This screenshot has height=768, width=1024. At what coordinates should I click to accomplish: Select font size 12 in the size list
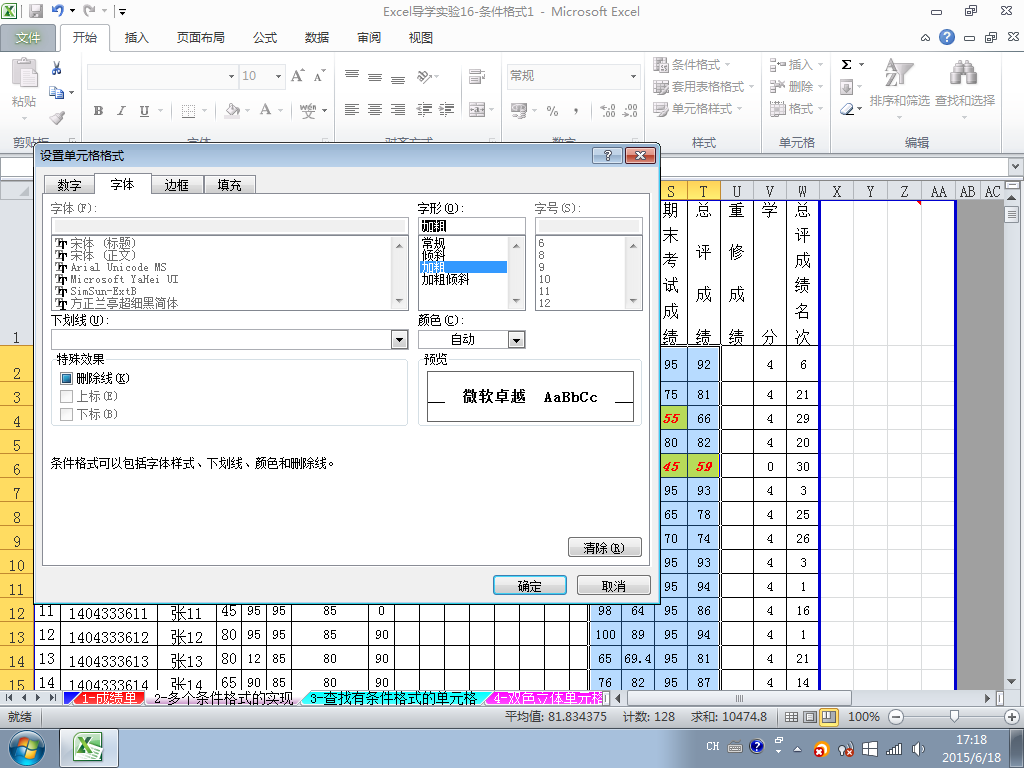point(544,303)
